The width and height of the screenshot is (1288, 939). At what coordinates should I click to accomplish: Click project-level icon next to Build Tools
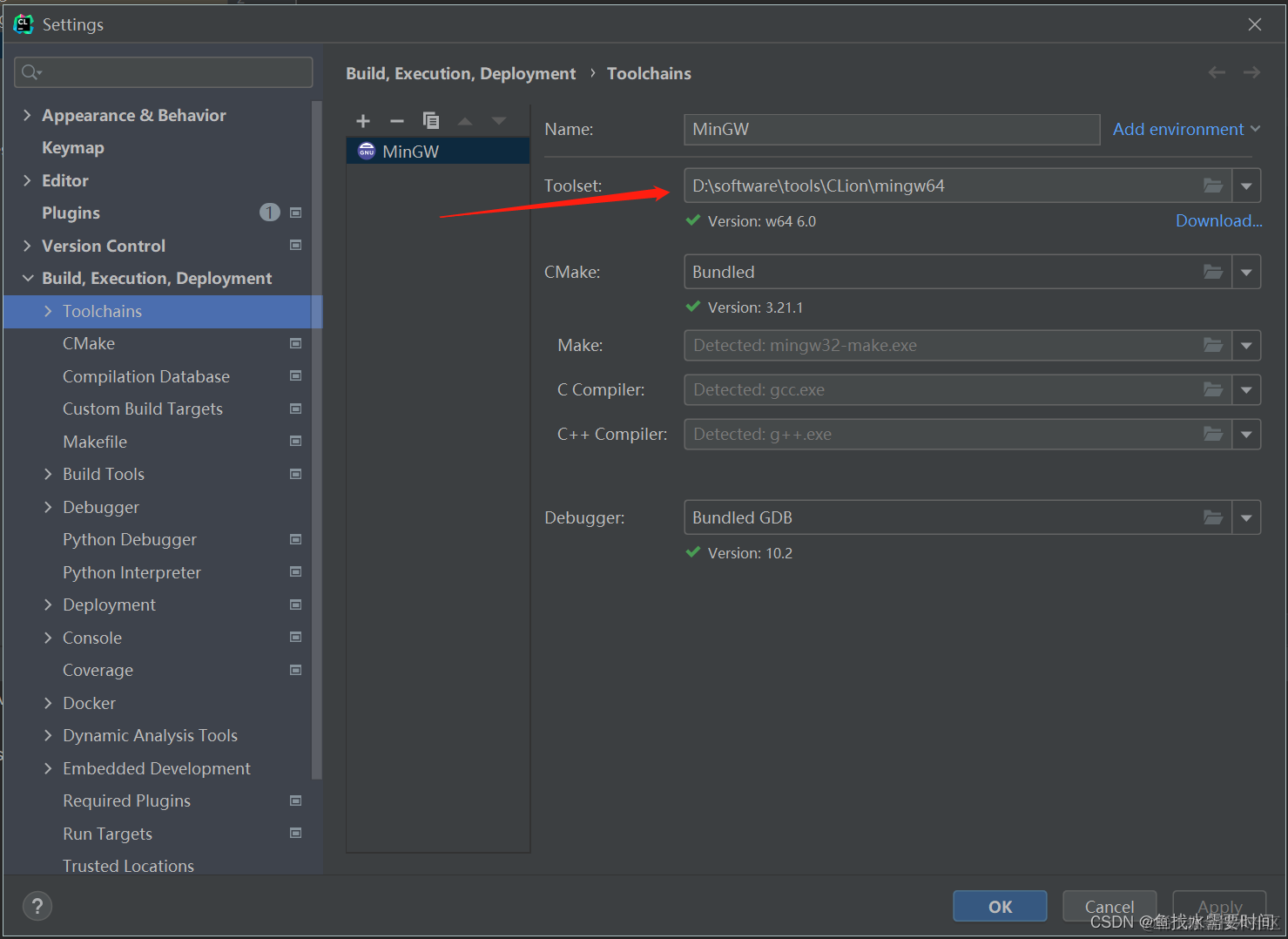point(295,474)
